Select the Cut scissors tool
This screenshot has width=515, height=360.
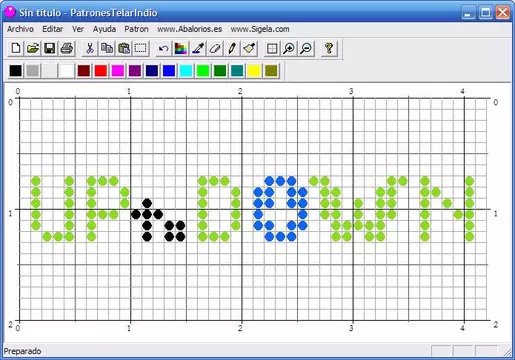pos(90,49)
